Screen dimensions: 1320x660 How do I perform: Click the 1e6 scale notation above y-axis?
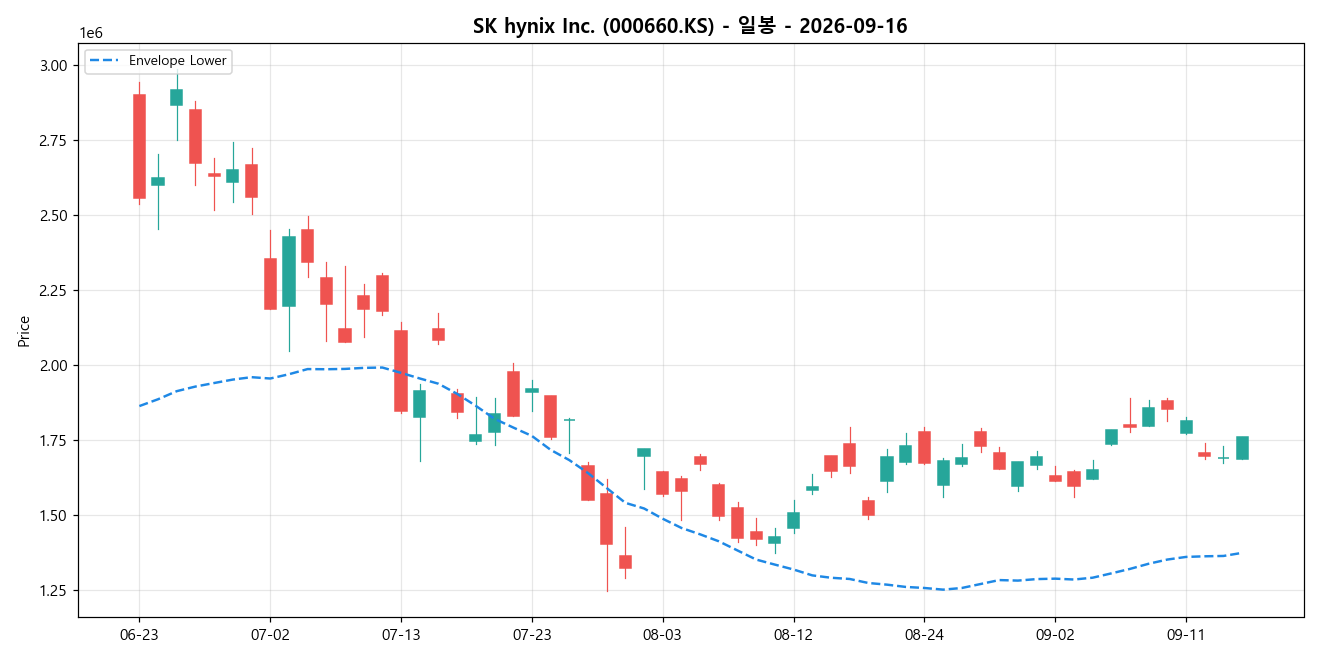click(x=91, y=33)
